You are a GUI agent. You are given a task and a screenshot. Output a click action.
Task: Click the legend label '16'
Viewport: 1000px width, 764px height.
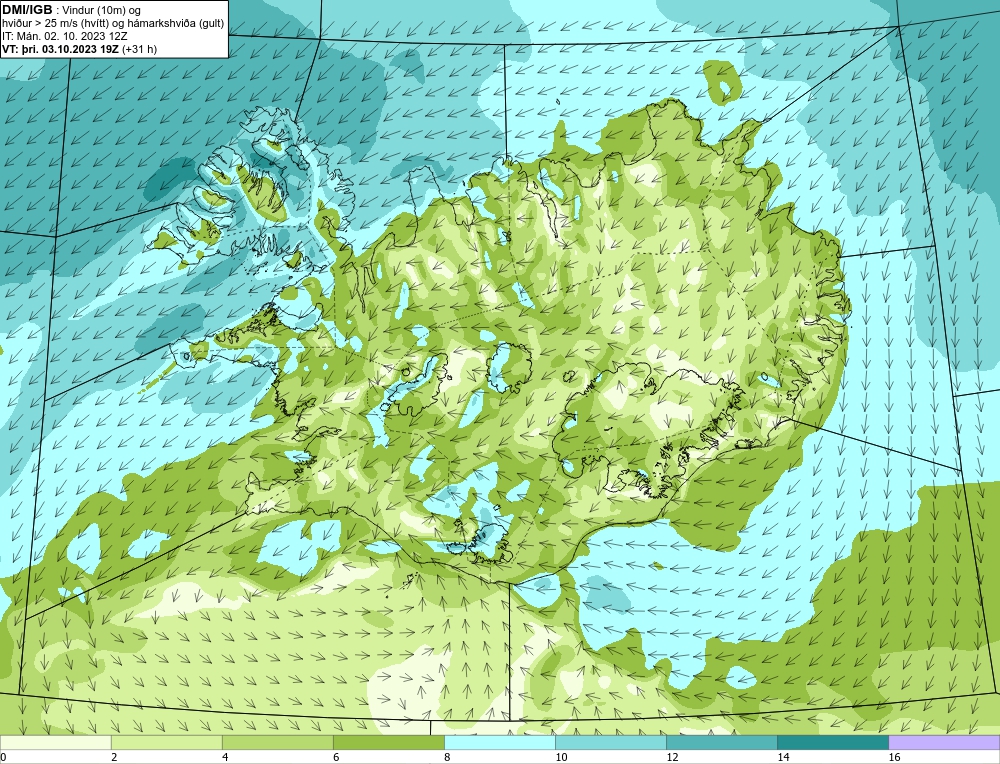pyautogui.click(x=893, y=757)
